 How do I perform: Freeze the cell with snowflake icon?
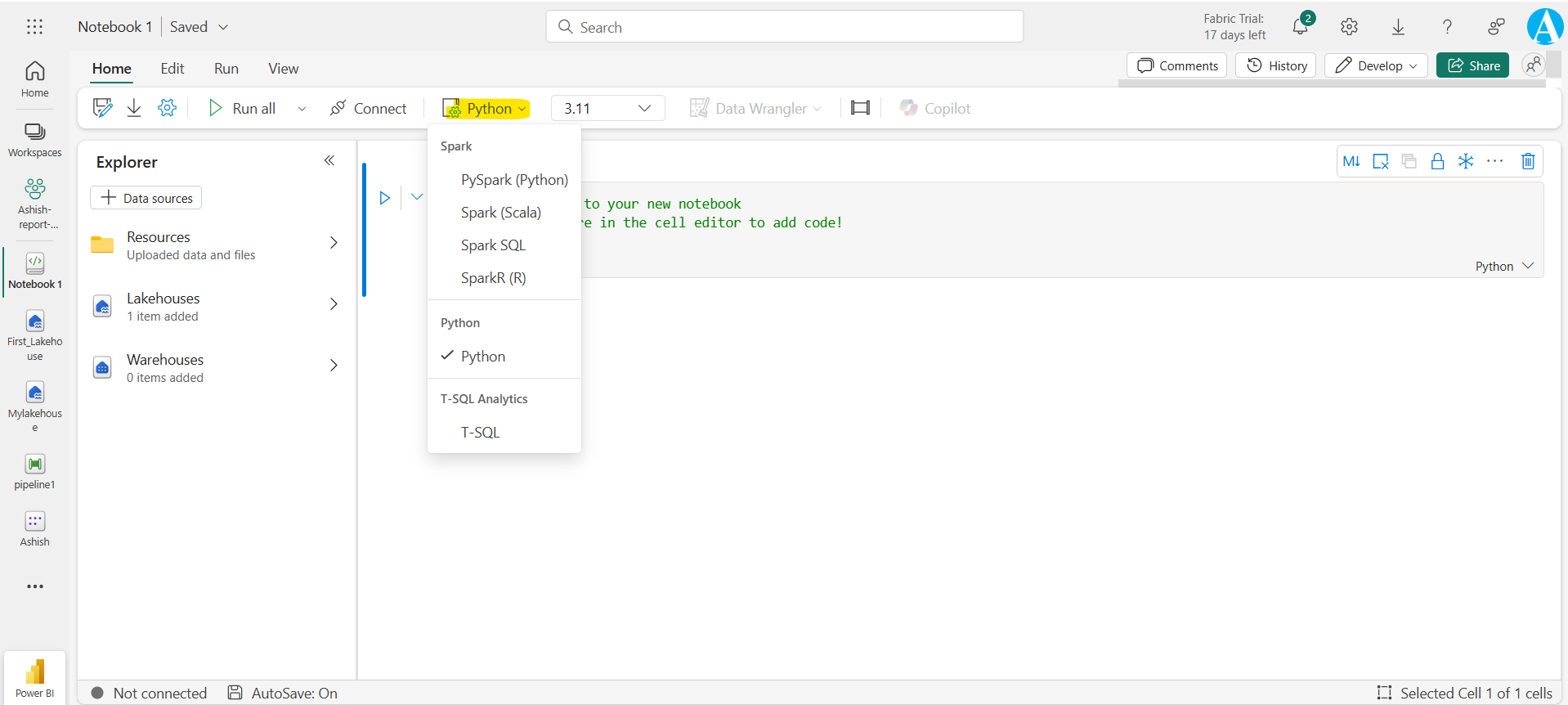1466,161
